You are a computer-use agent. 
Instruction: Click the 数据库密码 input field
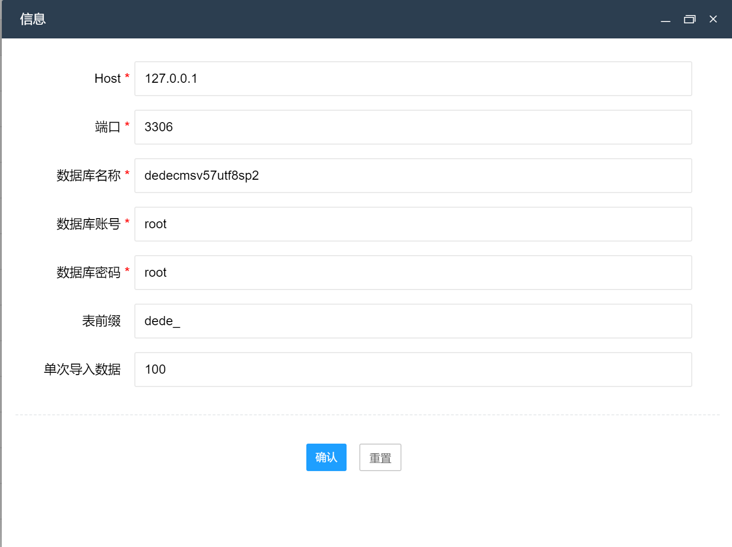point(413,273)
